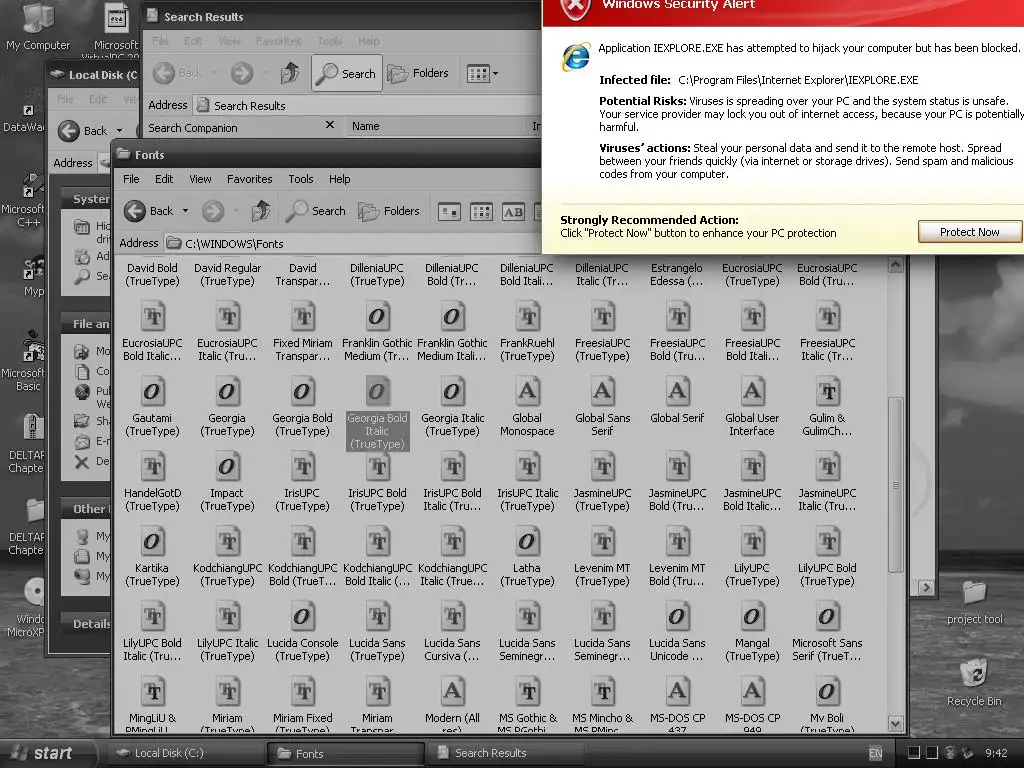This screenshot has width=1024, height=768.
Task: Click the Forward arrow in Fonts toolbar
Action: (213, 211)
